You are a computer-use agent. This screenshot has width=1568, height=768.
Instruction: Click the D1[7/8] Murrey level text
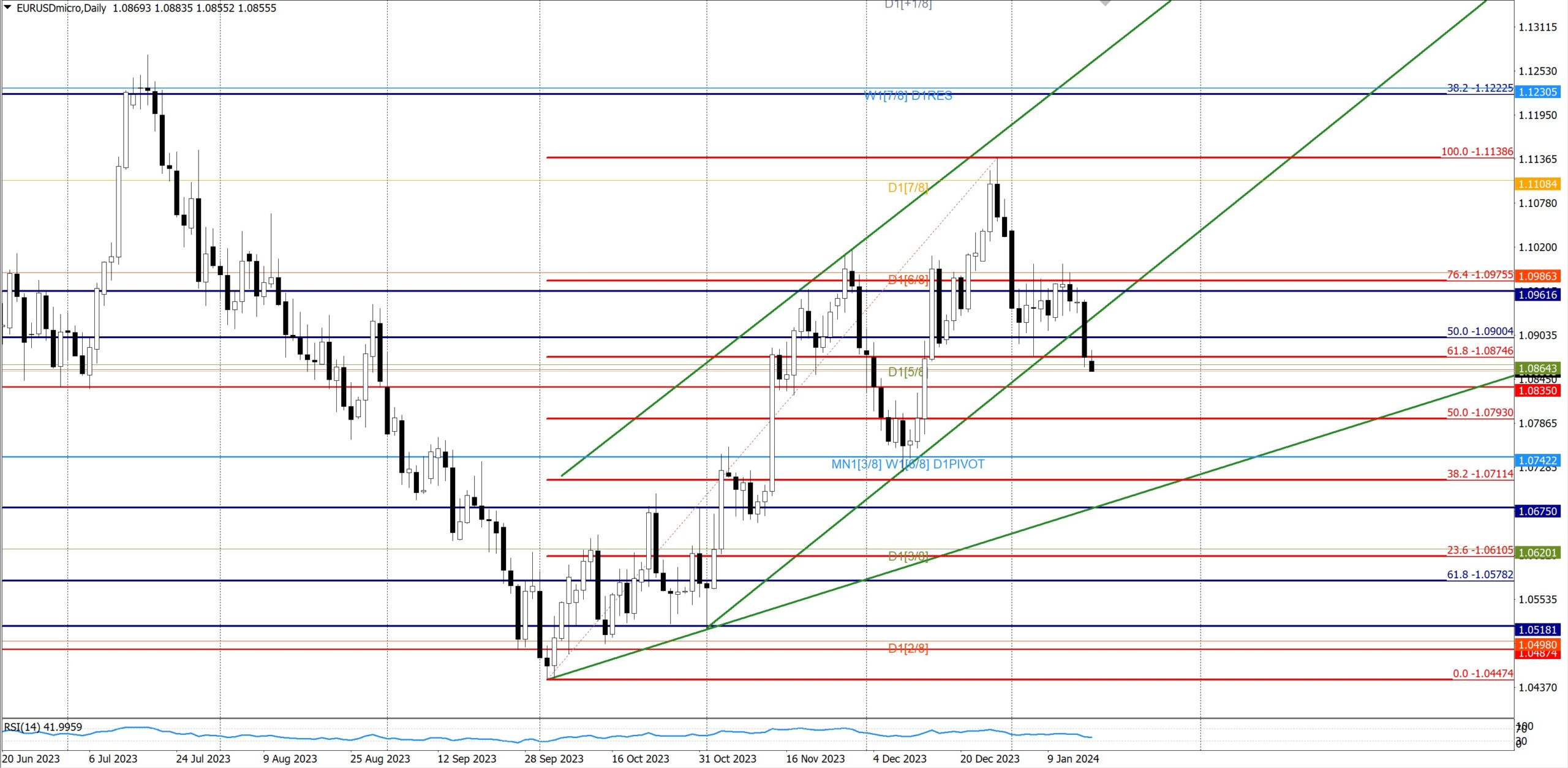click(x=908, y=187)
